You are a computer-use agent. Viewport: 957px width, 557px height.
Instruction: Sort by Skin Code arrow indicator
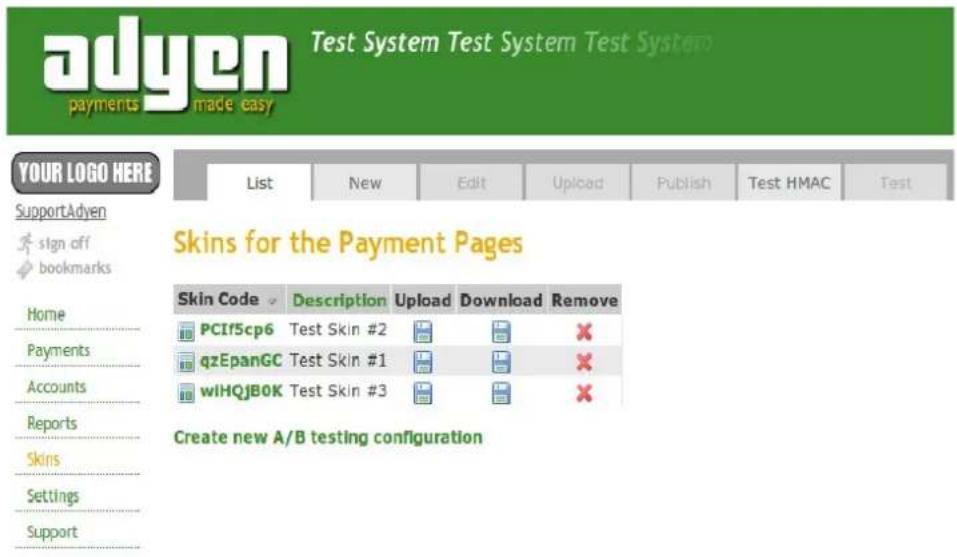point(272,301)
